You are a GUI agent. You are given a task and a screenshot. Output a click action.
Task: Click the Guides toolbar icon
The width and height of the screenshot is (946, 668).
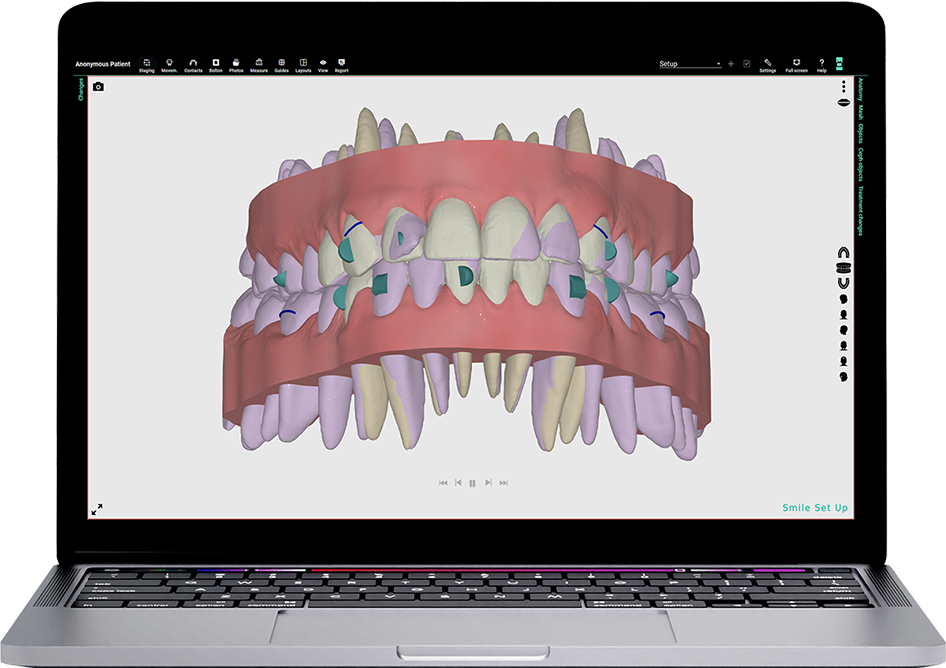pos(281,65)
